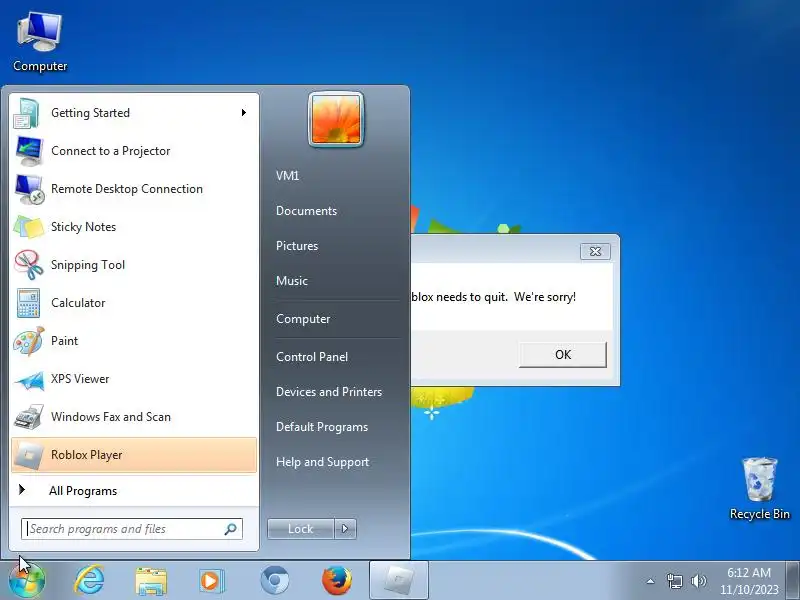Open the Getting Started icon in Start menu
Image resolution: width=800 pixels, height=600 pixels.
[28, 113]
